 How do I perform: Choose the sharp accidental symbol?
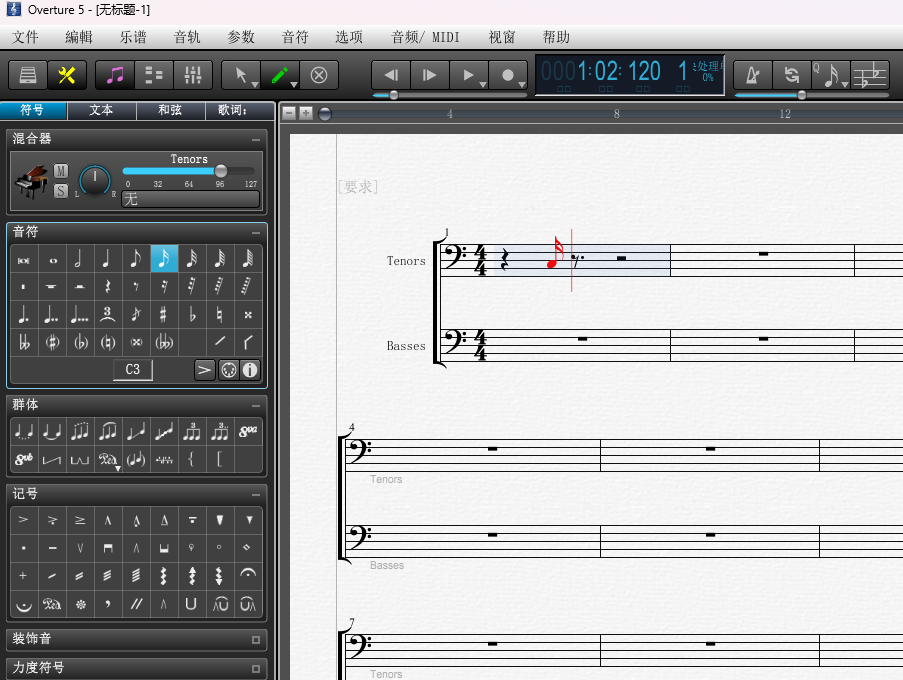click(x=163, y=316)
